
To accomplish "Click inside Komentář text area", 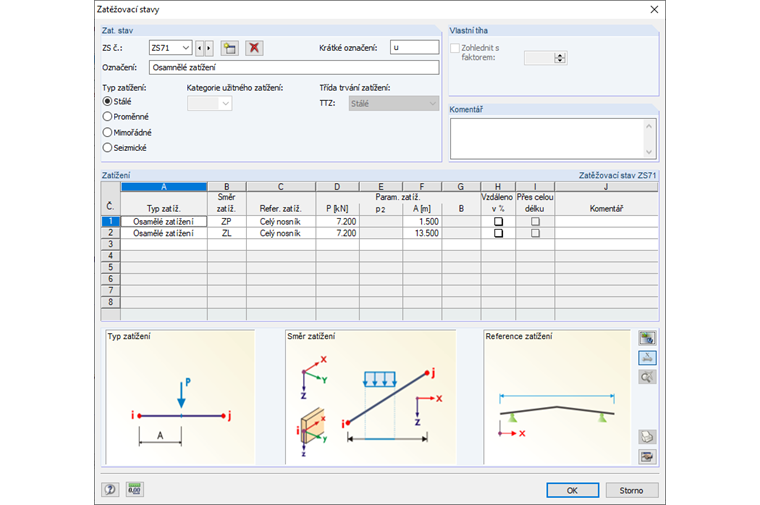I will click(x=553, y=139).
